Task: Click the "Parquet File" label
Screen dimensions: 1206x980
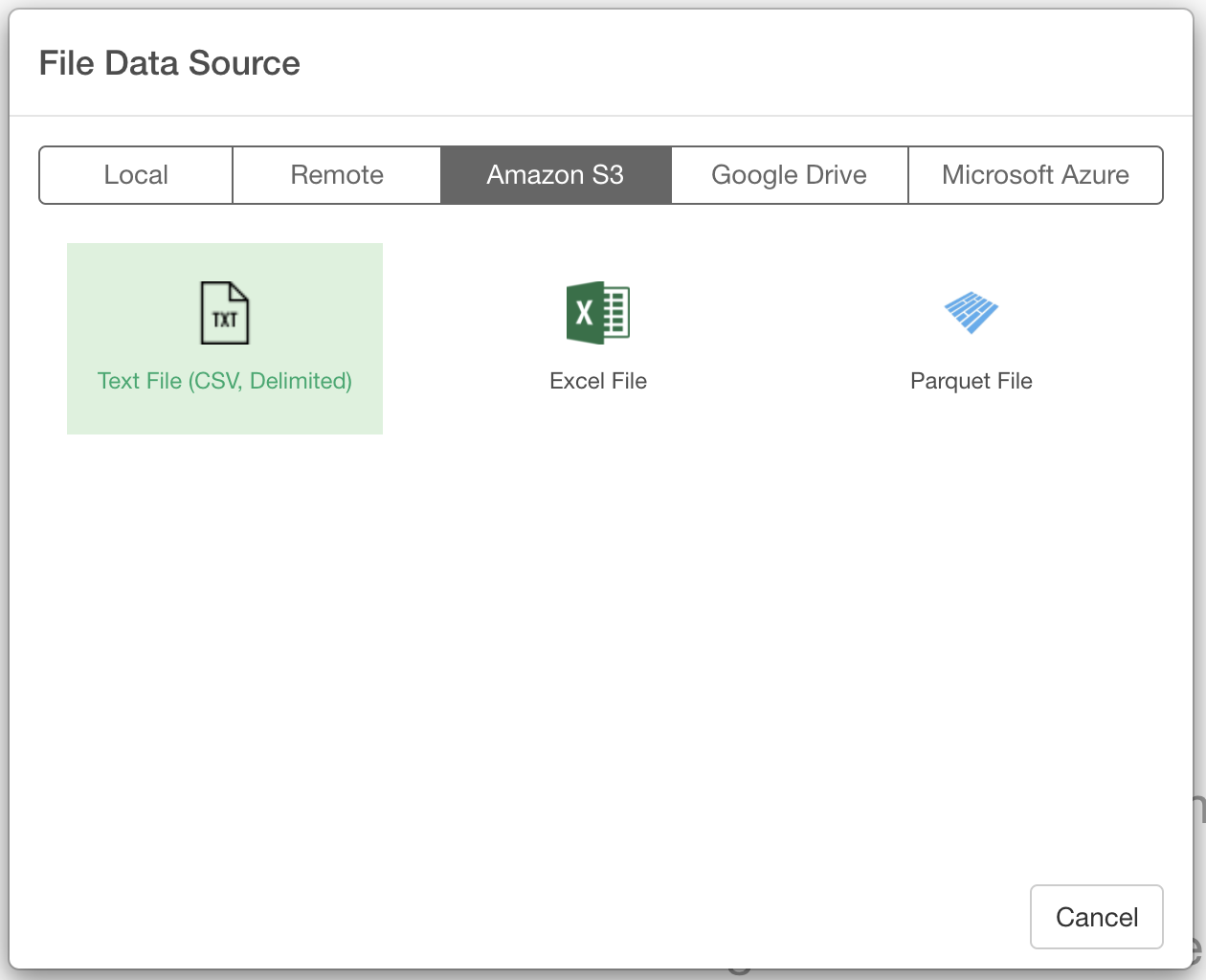Action: 971,381
